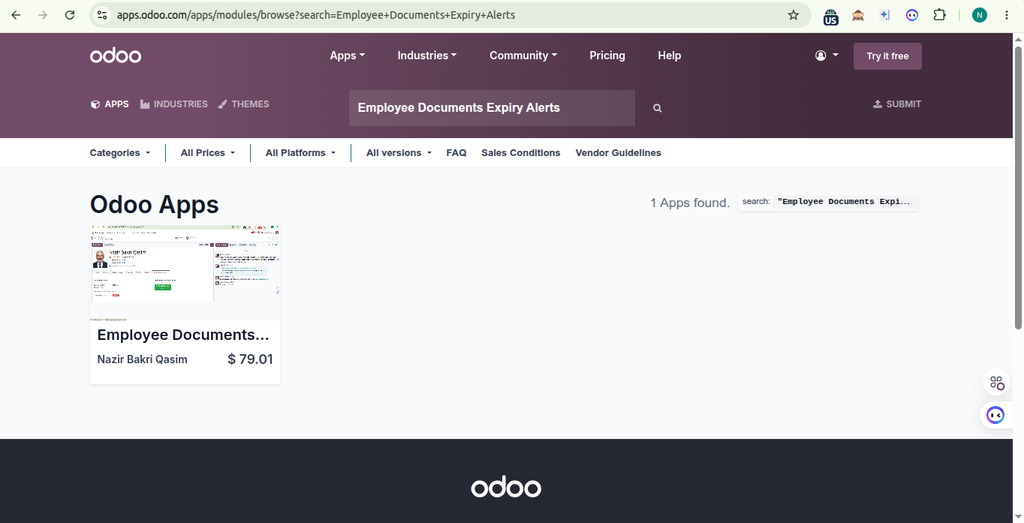Click the Employee Documents app title
The height and width of the screenshot is (523, 1024).
click(x=183, y=334)
